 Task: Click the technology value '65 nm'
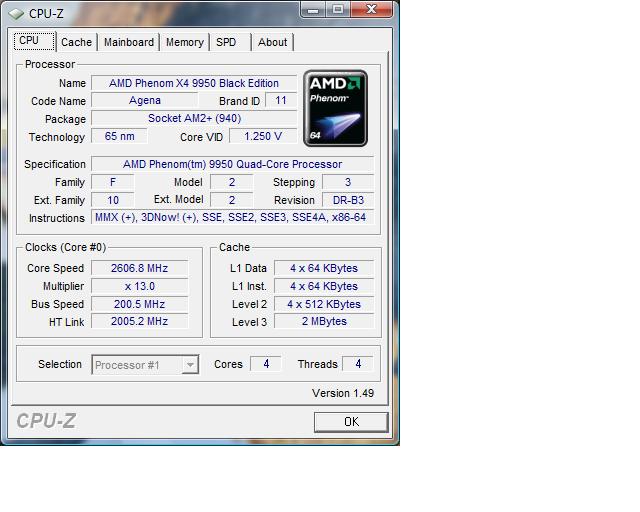[x=119, y=136]
